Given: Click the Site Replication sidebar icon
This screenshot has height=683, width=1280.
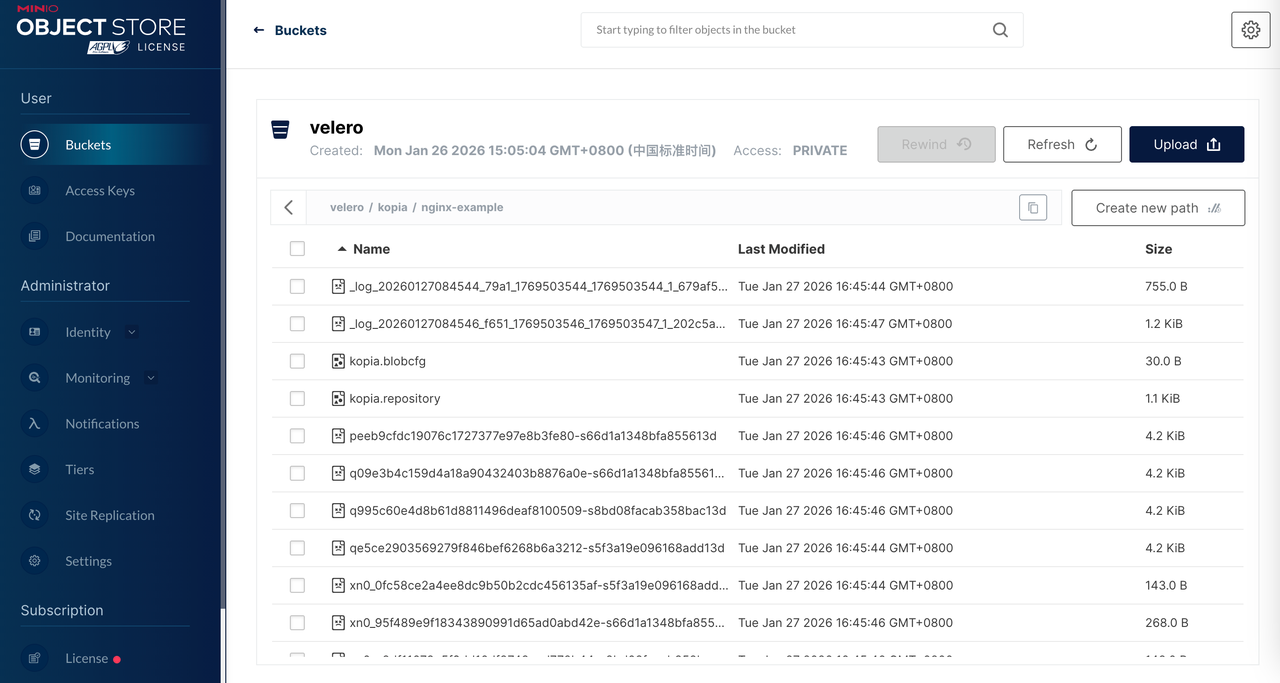Looking at the screenshot, I should tap(35, 515).
